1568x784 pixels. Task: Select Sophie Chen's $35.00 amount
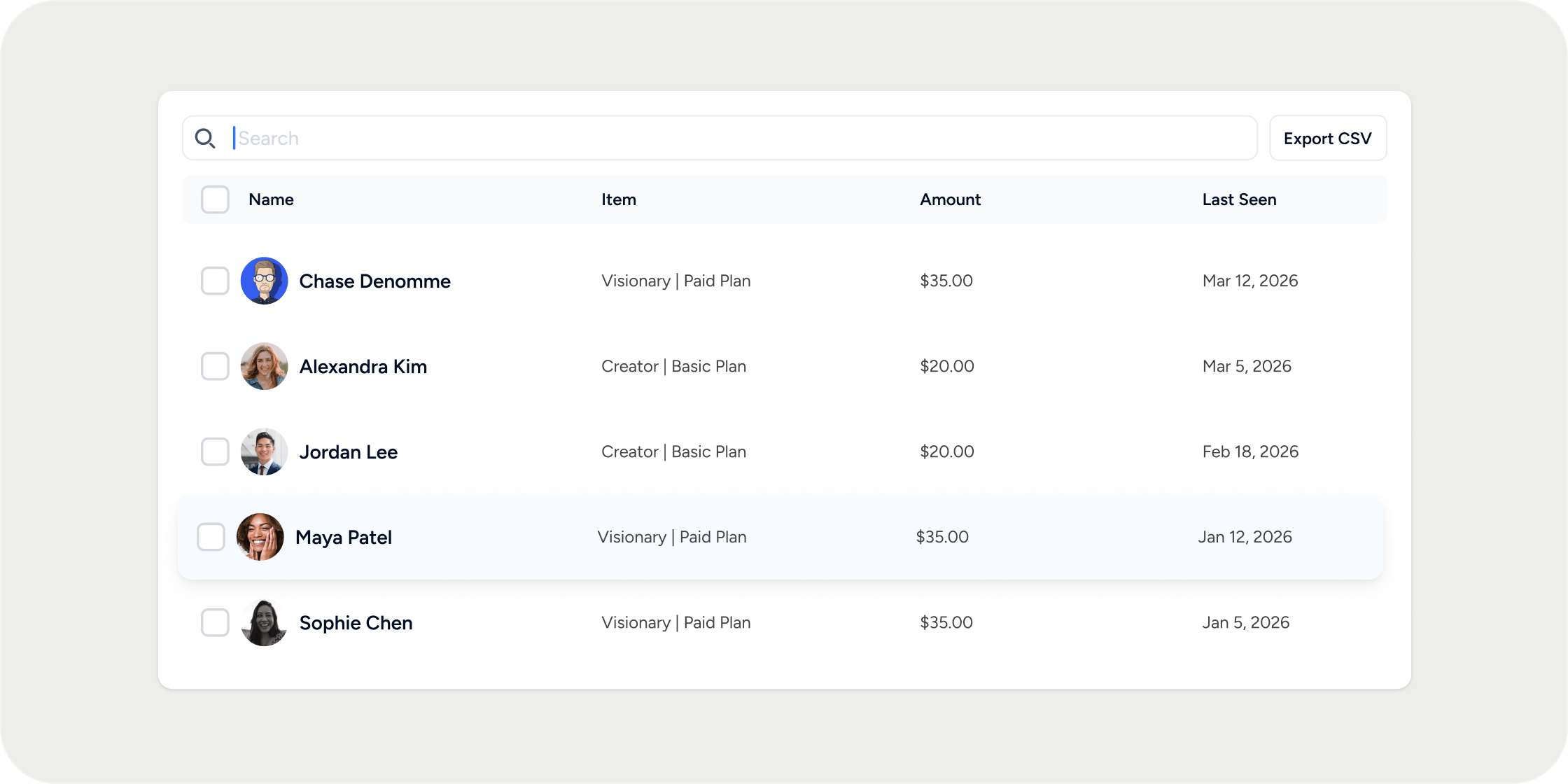click(x=946, y=622)
